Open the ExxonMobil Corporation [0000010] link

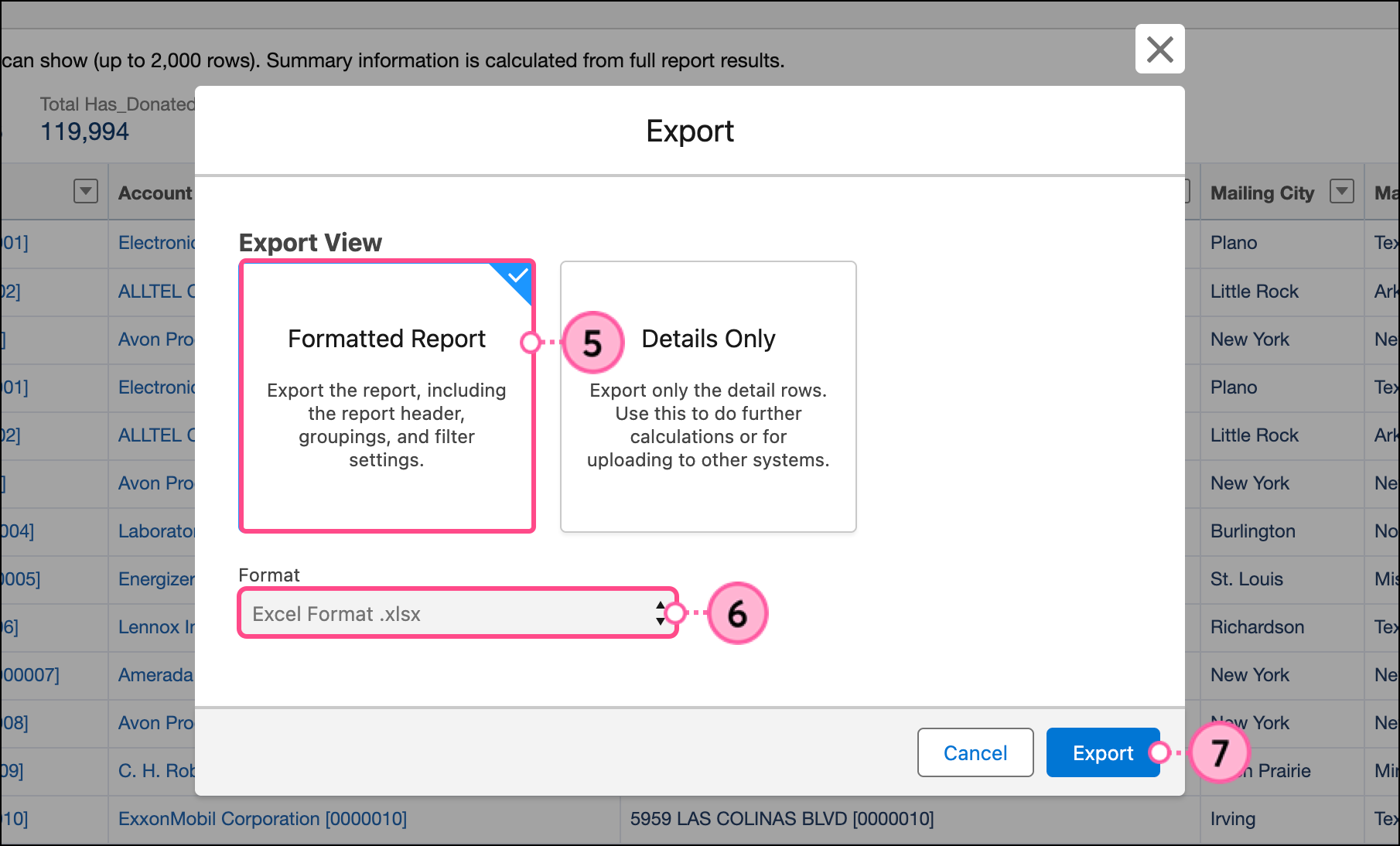coord(262,818)
